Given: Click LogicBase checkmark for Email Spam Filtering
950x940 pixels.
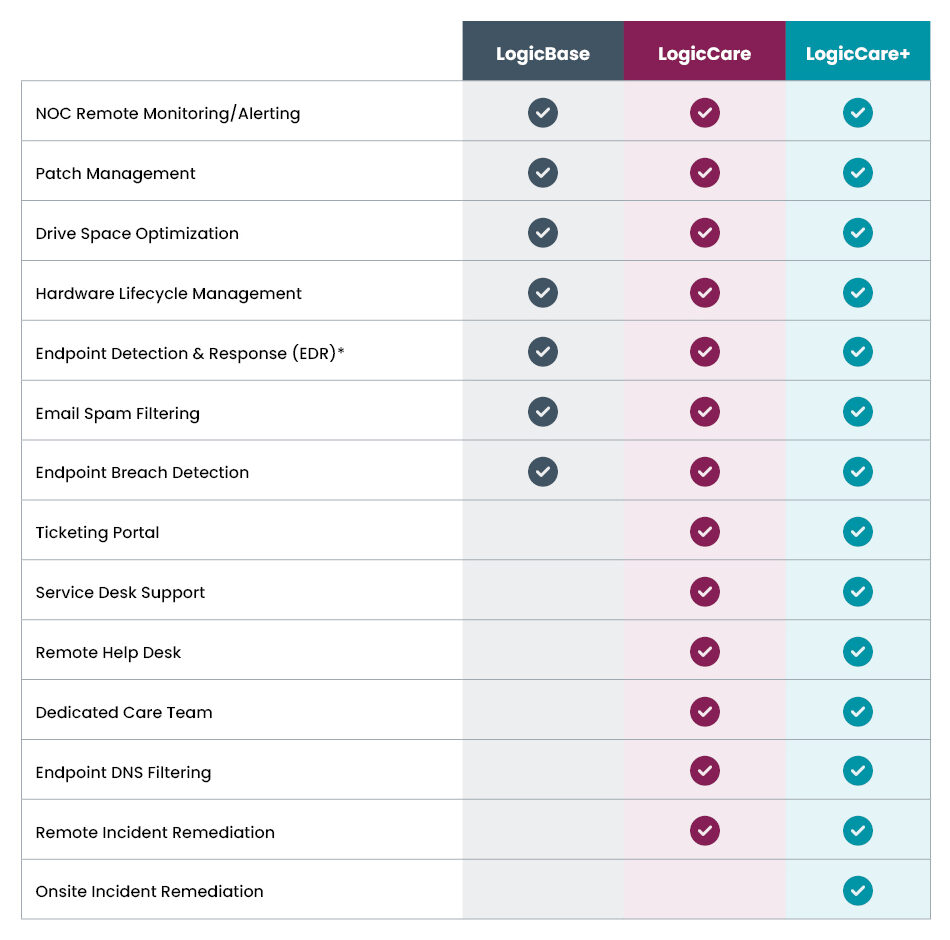Looking at the screenshot, I should 543,412.
